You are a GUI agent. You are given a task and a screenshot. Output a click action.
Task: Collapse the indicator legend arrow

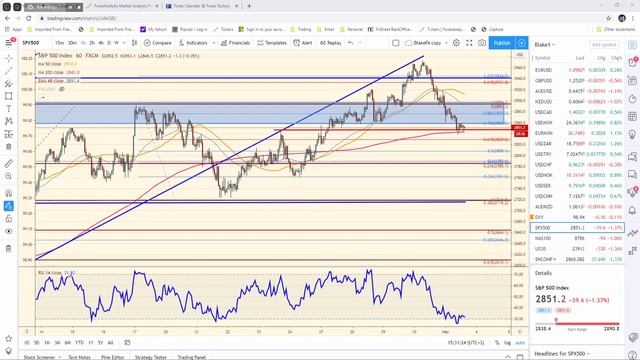[43, 97]
